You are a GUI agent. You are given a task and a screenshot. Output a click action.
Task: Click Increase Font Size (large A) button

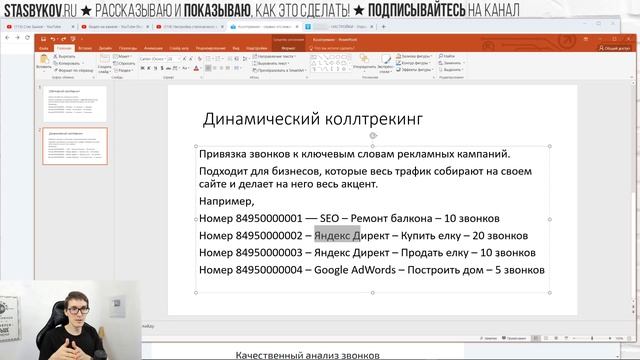(184, 59)
